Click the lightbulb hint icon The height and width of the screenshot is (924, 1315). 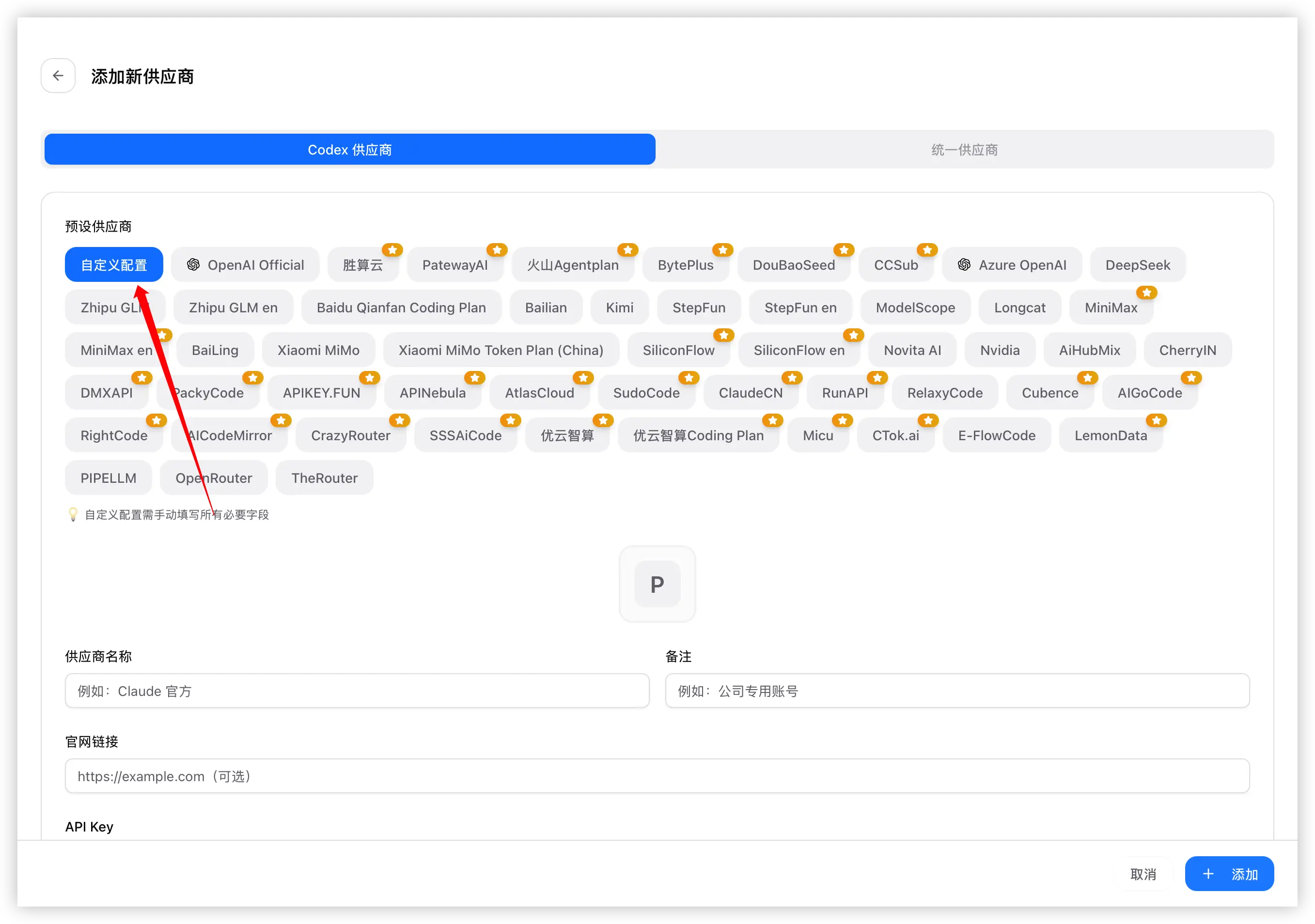[73, 514]
